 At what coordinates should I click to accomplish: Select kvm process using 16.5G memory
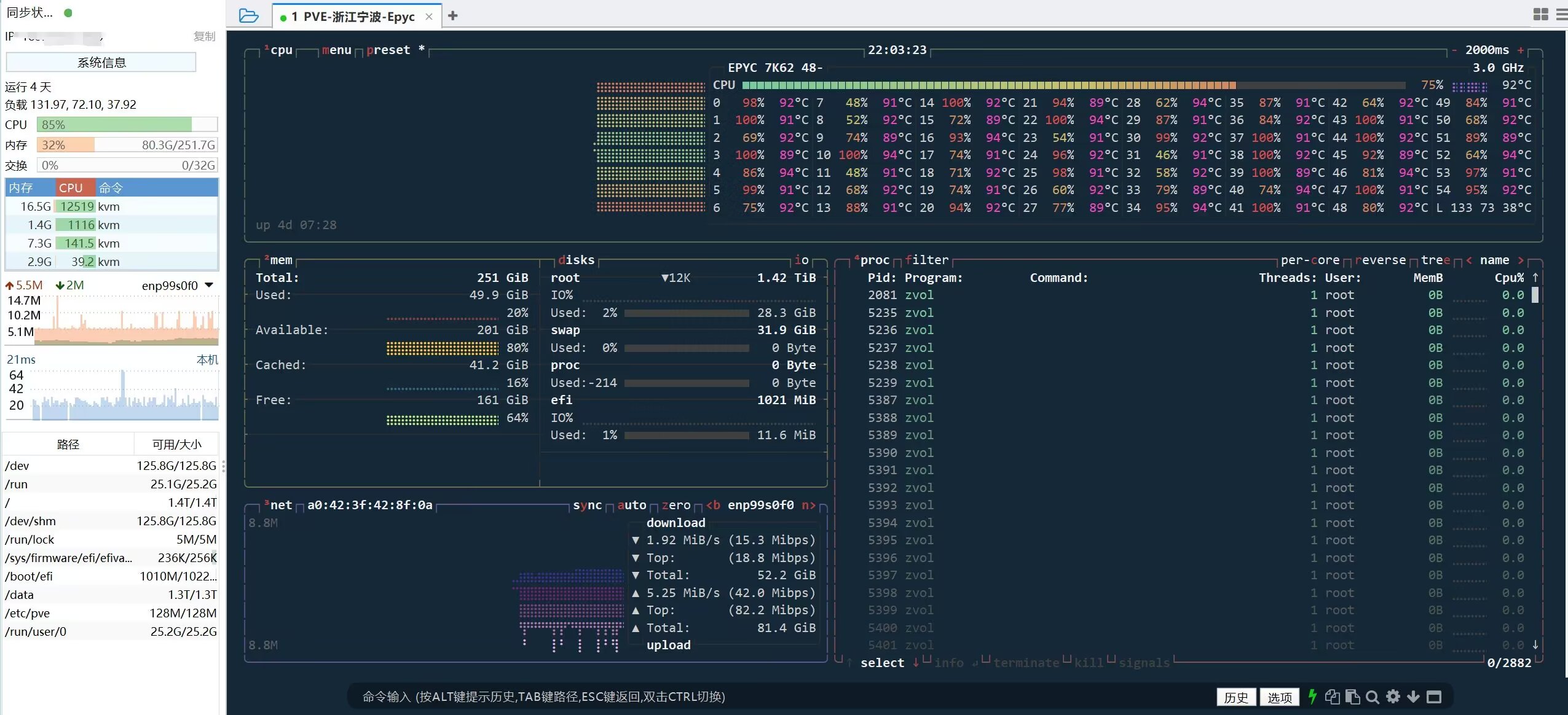pos(111,206)
